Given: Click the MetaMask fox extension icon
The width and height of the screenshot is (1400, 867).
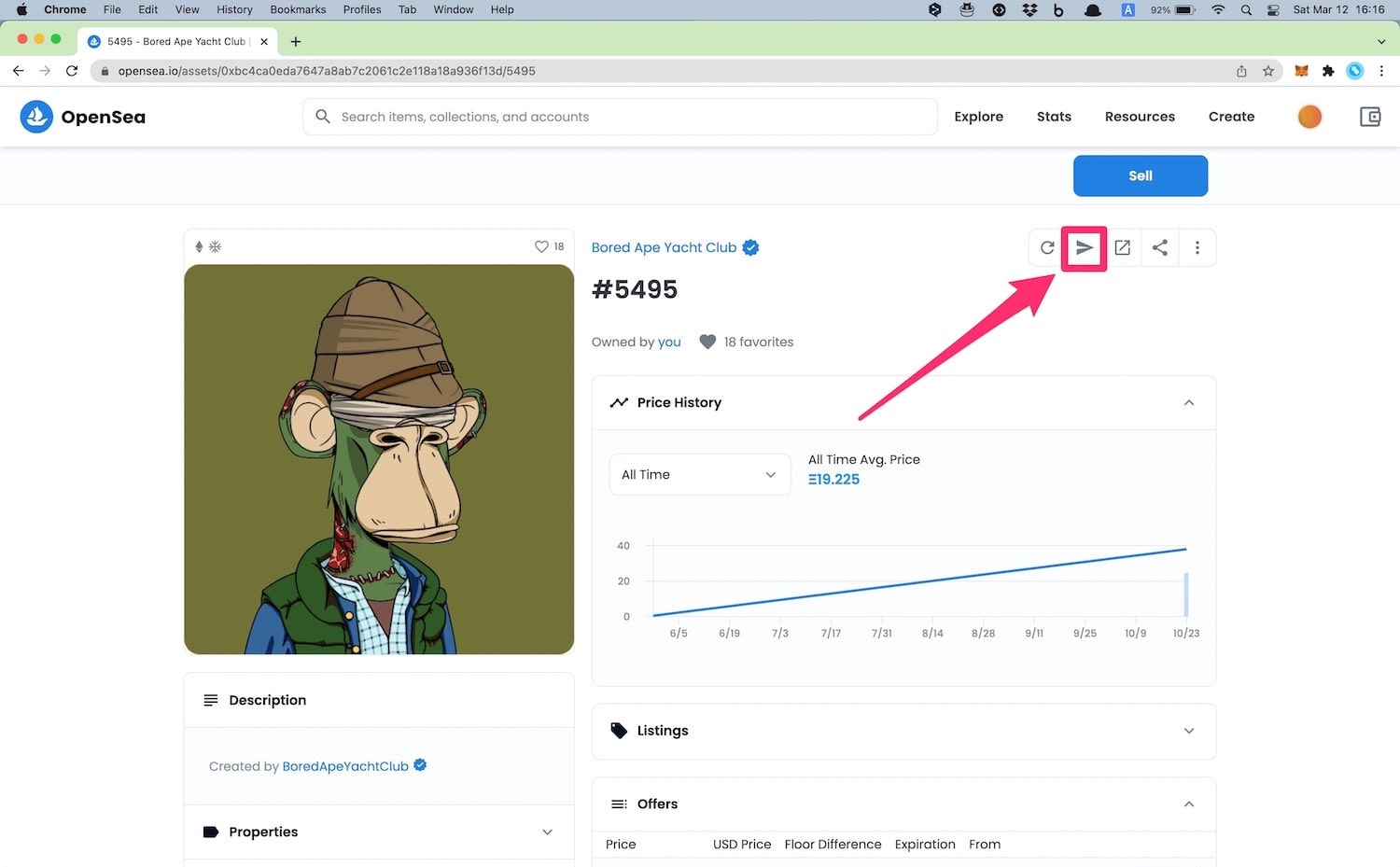Looking at the screenshot, I should (x=1301, y=71).
